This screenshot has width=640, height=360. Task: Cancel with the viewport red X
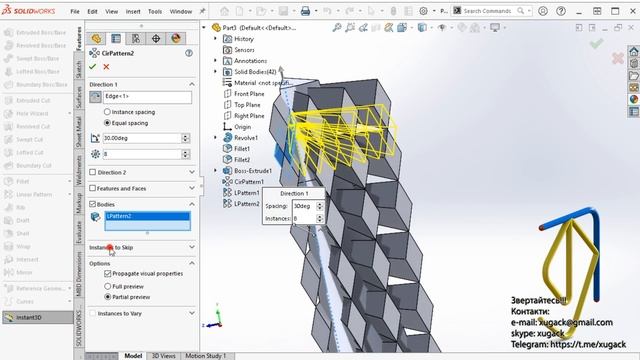pos(618,59)
